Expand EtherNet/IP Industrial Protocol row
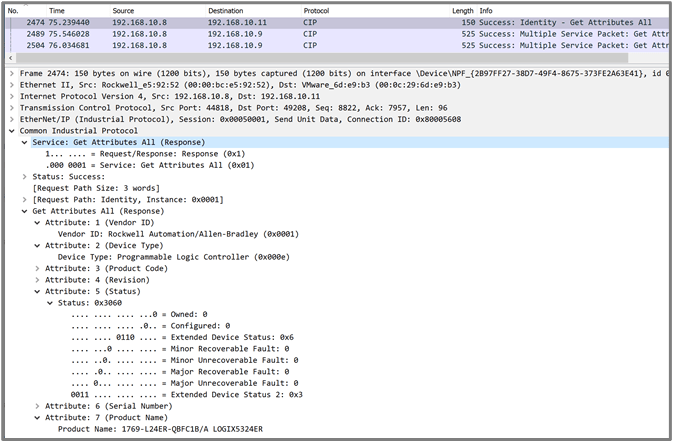This screenshot has height=442, width=674. click(x=12, y=120)
